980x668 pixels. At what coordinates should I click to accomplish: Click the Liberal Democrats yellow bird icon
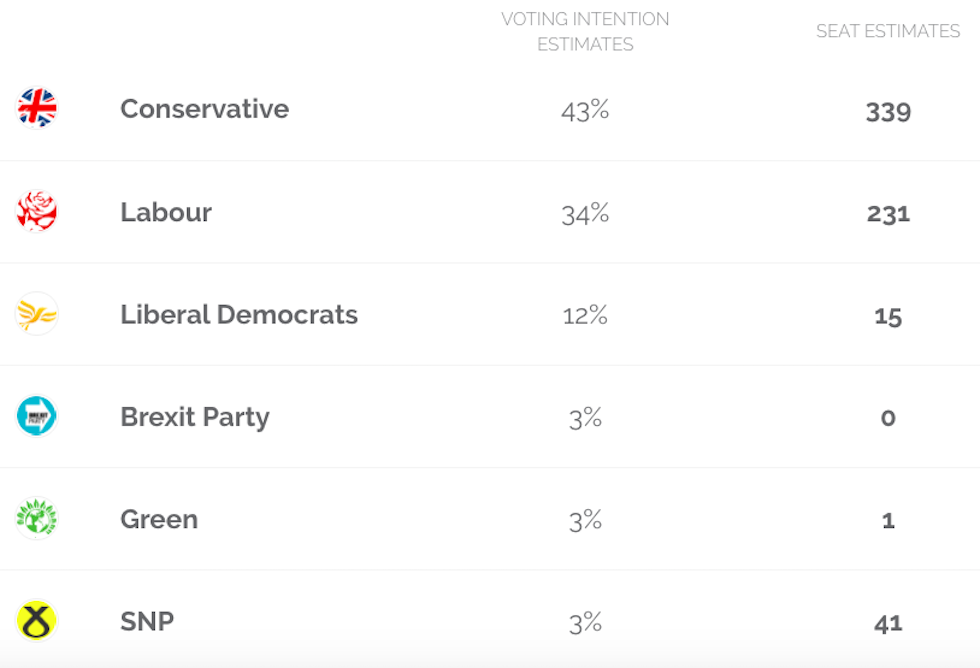tap(37, 314)
